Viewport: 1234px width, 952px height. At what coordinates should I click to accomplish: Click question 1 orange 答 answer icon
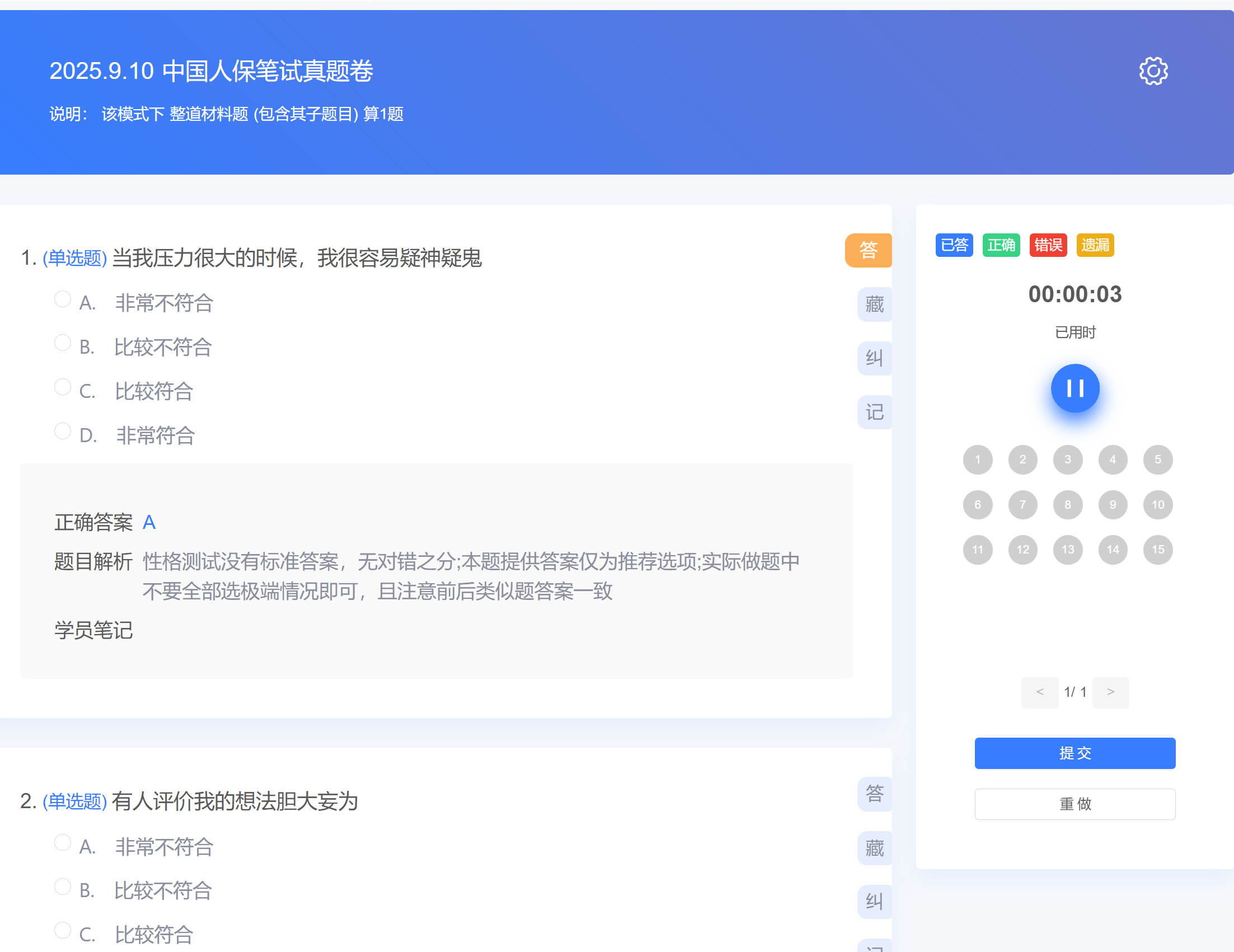pos(868,250)
